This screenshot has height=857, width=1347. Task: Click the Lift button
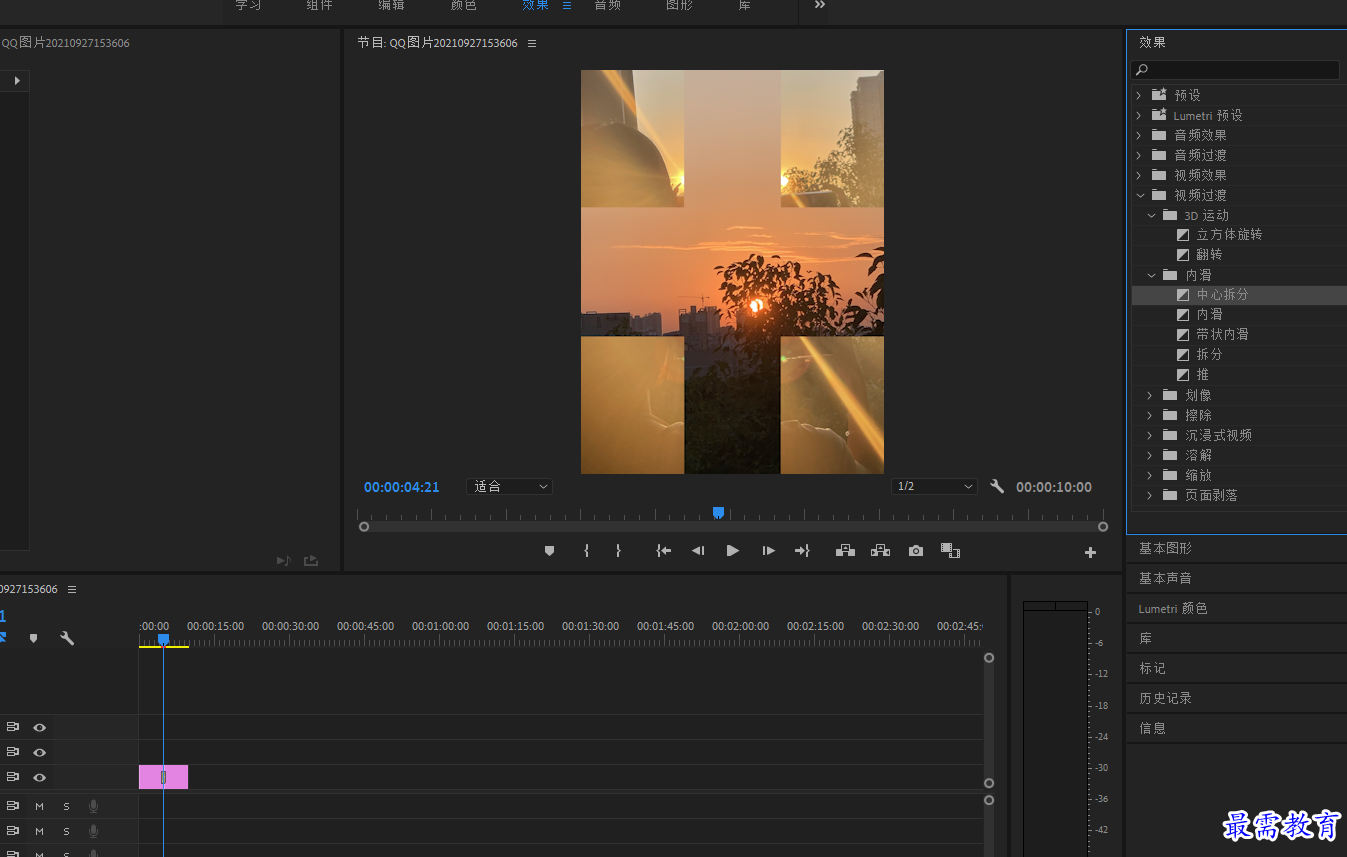click(845, 551)
